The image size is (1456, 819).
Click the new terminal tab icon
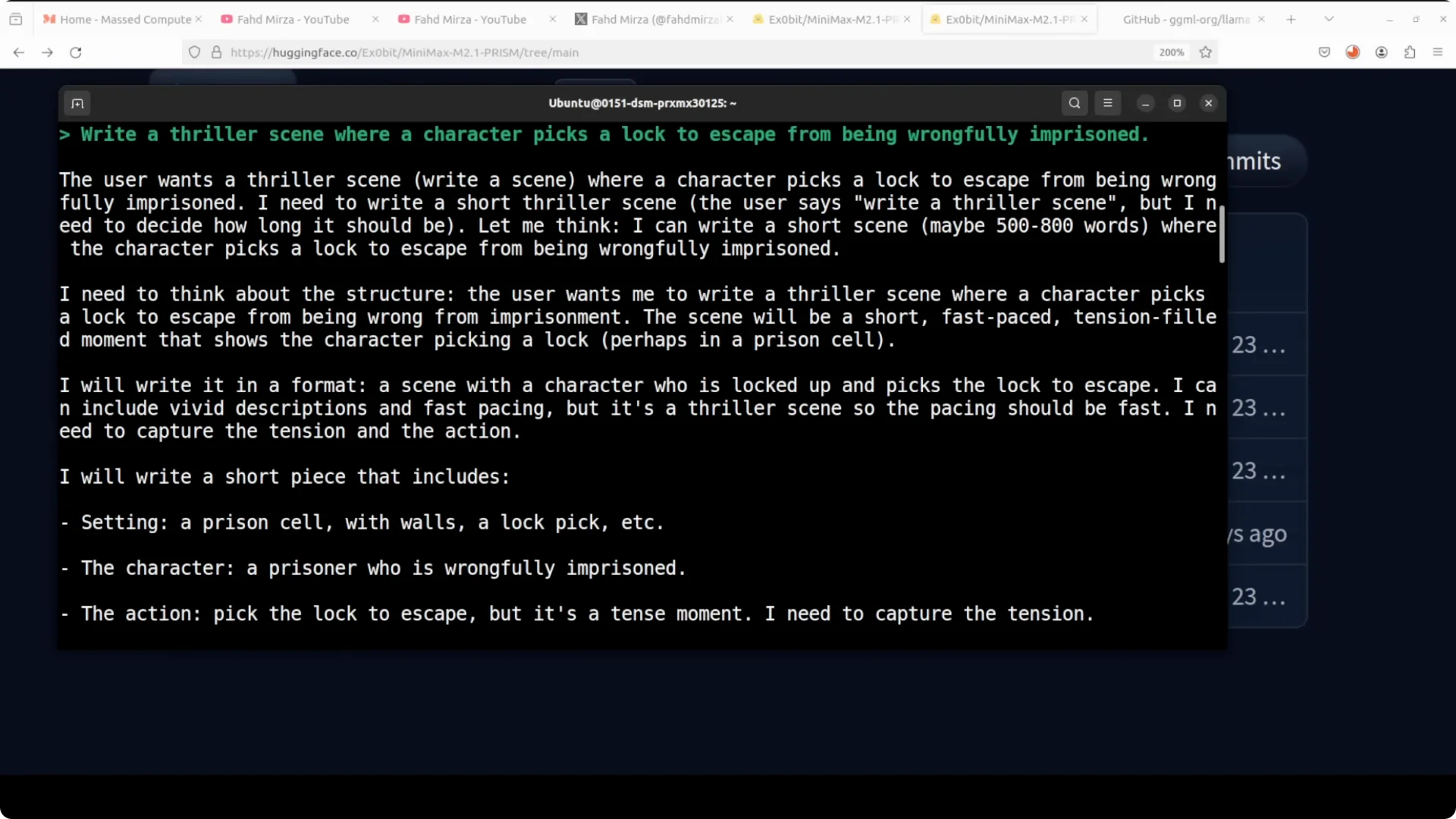click(77, 103)
